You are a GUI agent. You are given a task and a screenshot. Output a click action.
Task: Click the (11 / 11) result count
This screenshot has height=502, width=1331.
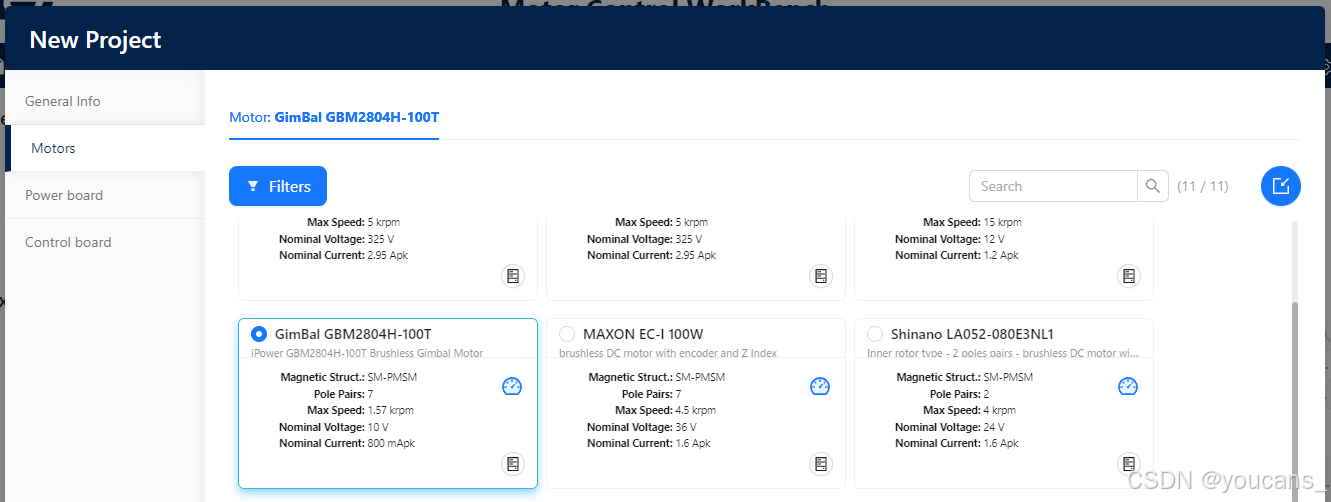[1203, 186]
